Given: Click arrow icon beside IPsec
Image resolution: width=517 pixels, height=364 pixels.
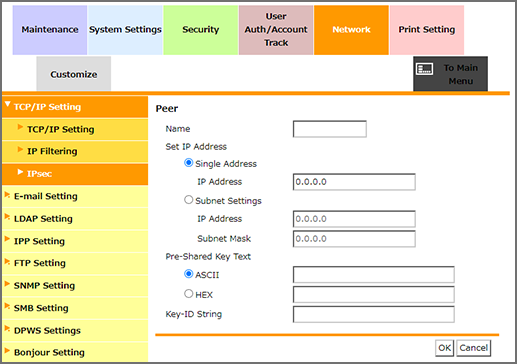Looking at the screenshot, I should [20, 172].
